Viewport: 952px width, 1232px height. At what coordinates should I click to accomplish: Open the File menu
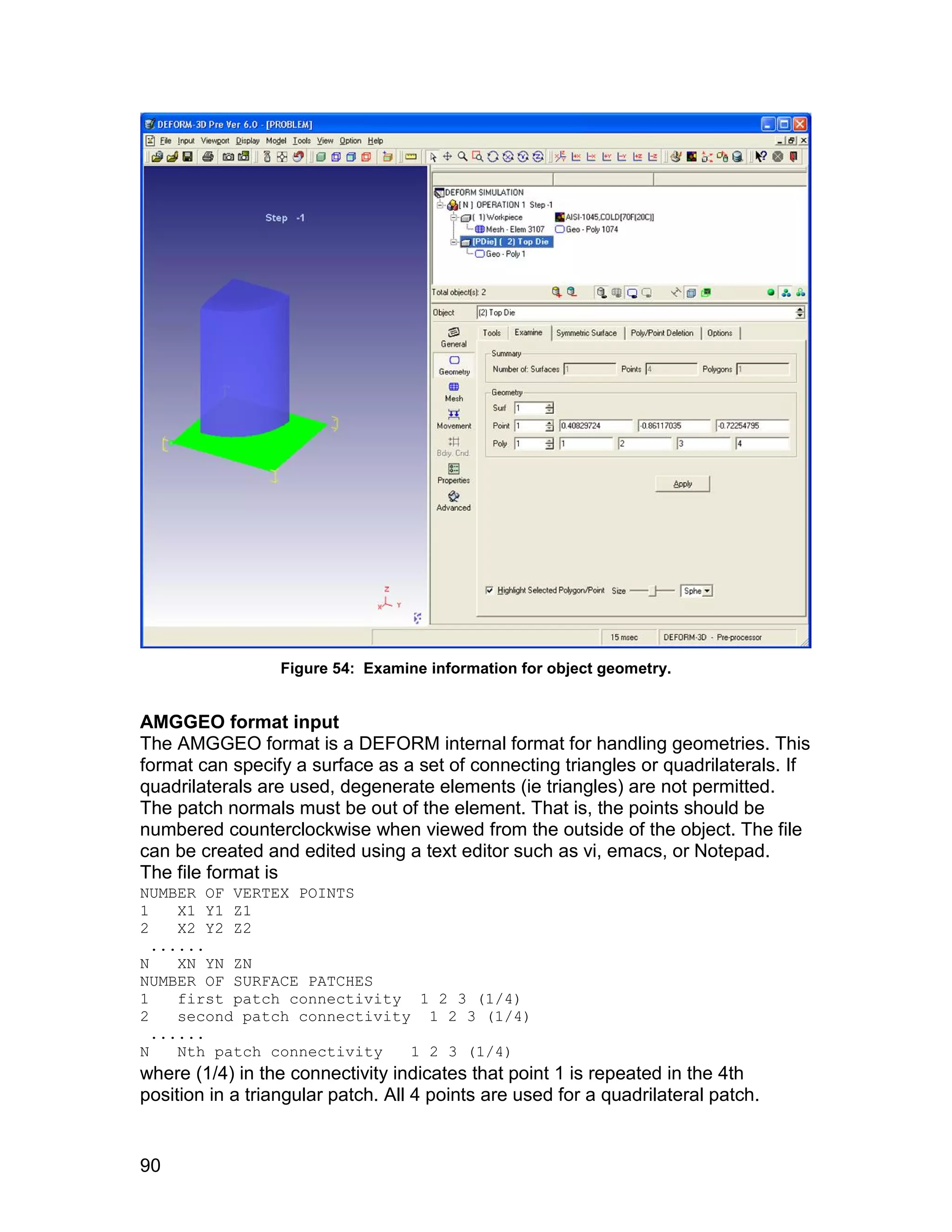click(x=165, y=140)
